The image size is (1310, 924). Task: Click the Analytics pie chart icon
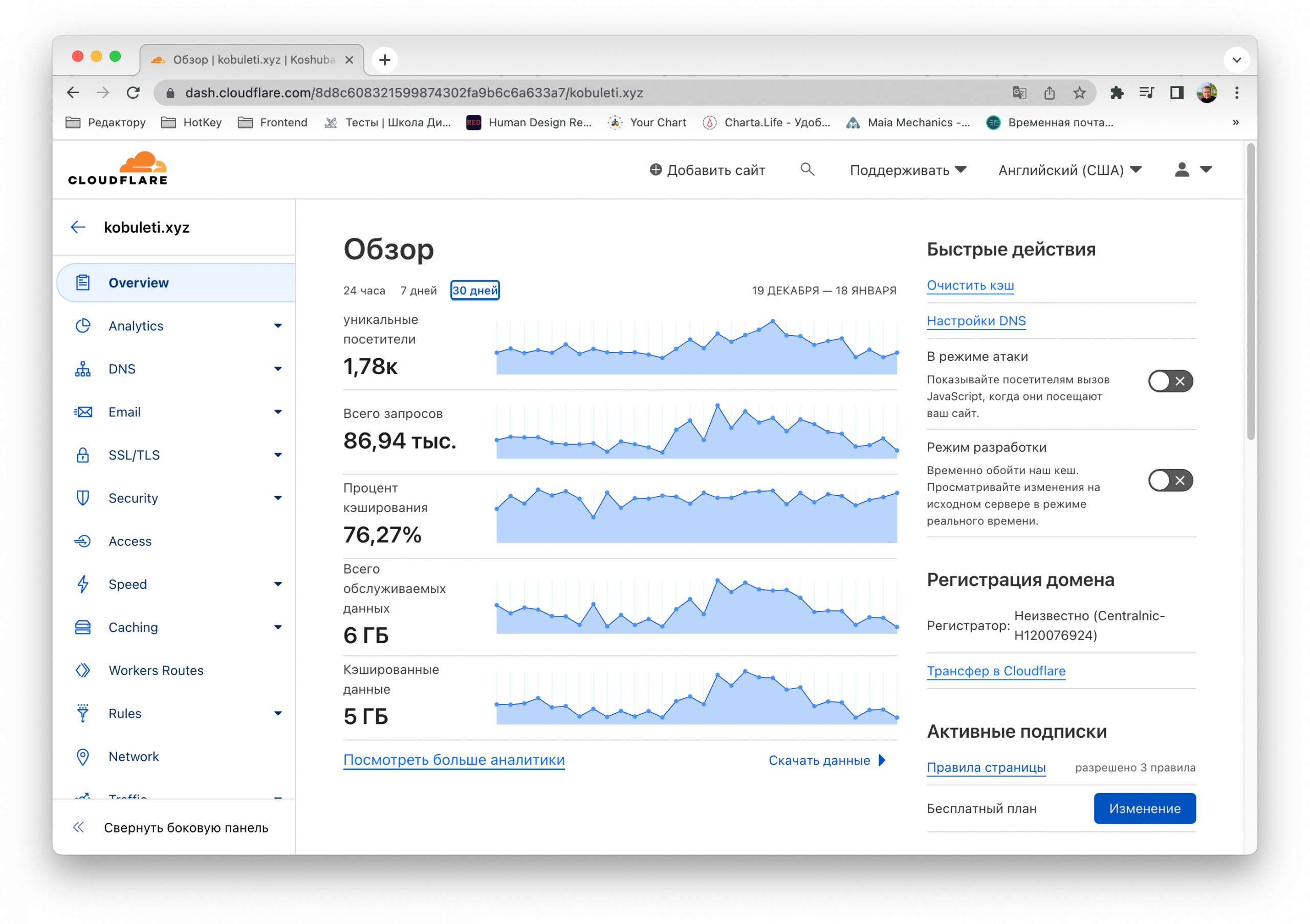click(x=83, y=326)
